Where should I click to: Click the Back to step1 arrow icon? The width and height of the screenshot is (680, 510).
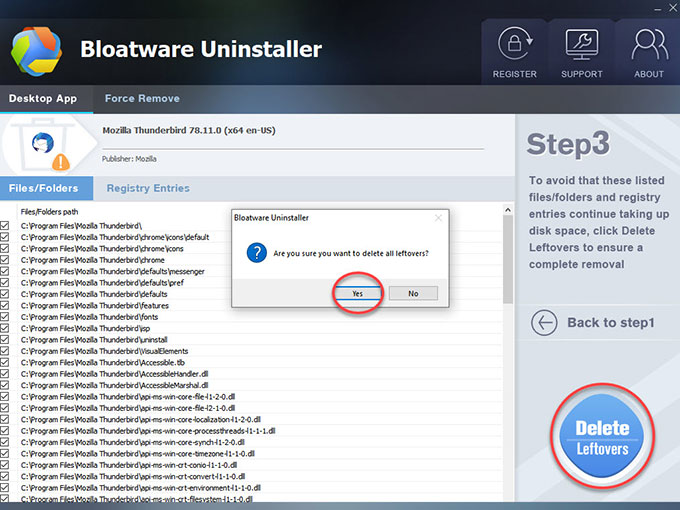pos(544,323)
